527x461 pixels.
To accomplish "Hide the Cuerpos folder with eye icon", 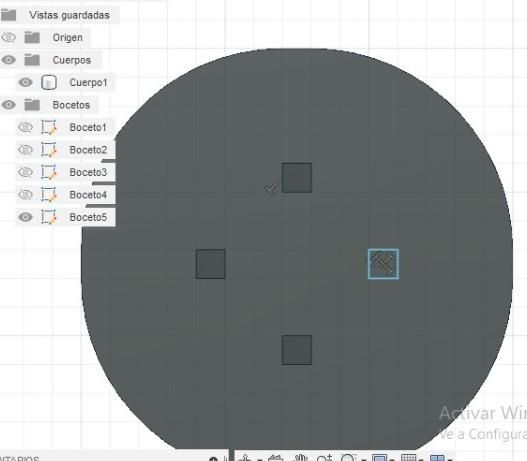I will [x=8, y=60].
